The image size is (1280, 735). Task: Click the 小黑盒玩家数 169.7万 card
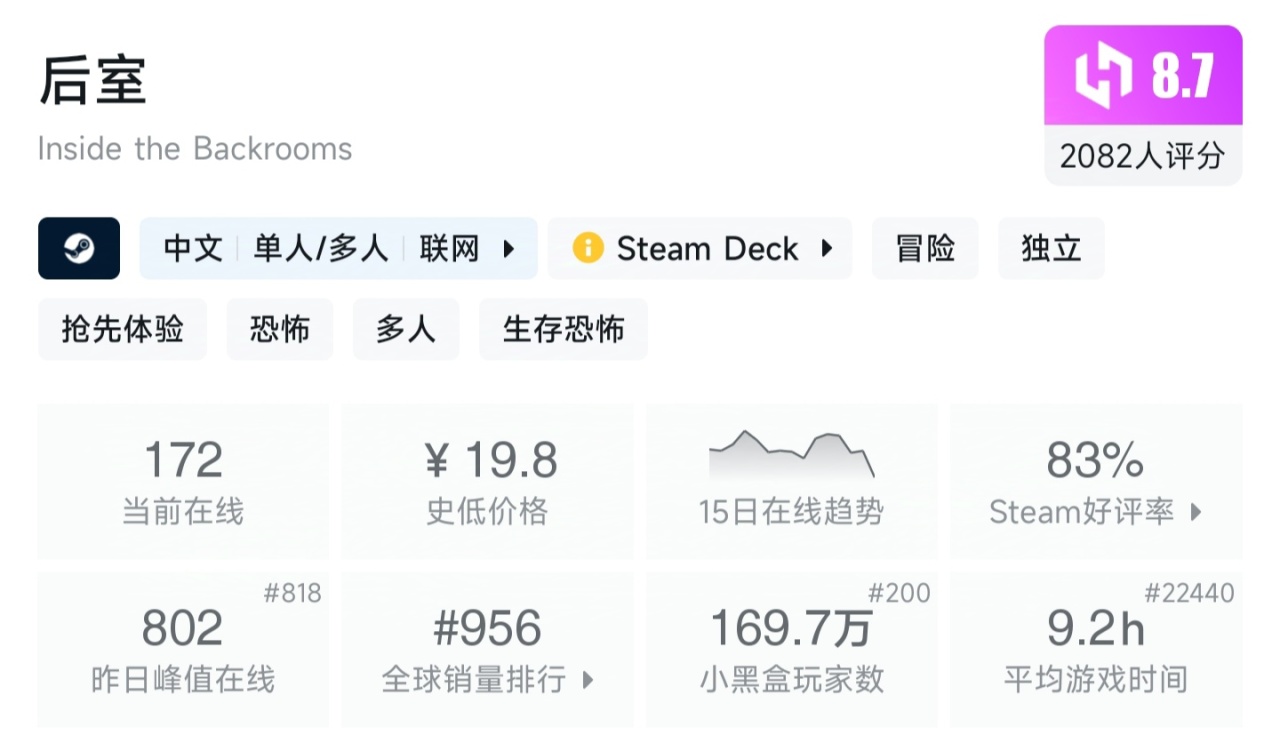tap(791, 649)
